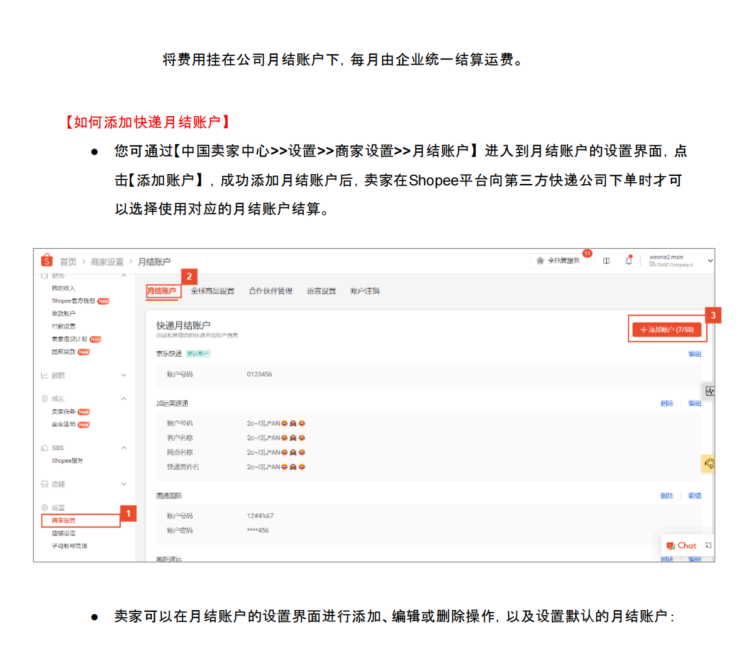Image resolution: width=744 pixels, height=650 pixels.
Task: Click the 京东快递 carrier name
Action: tap(169, 353)
